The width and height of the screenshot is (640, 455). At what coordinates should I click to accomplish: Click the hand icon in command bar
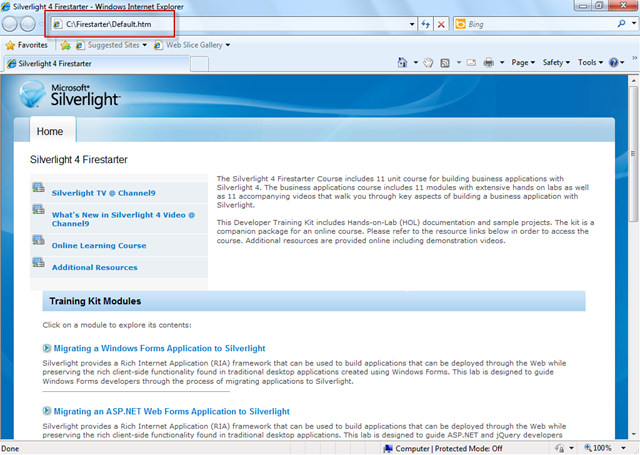tap(428, 62)
